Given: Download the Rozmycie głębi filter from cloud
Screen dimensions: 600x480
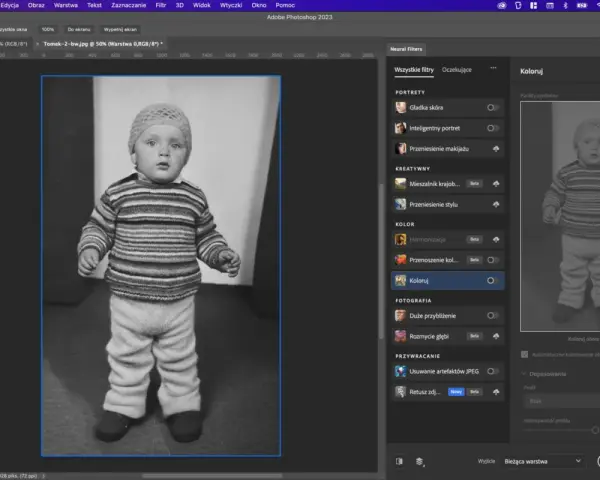Looking at the screenshot, I should pyautogui.click(x=496, y=336).
